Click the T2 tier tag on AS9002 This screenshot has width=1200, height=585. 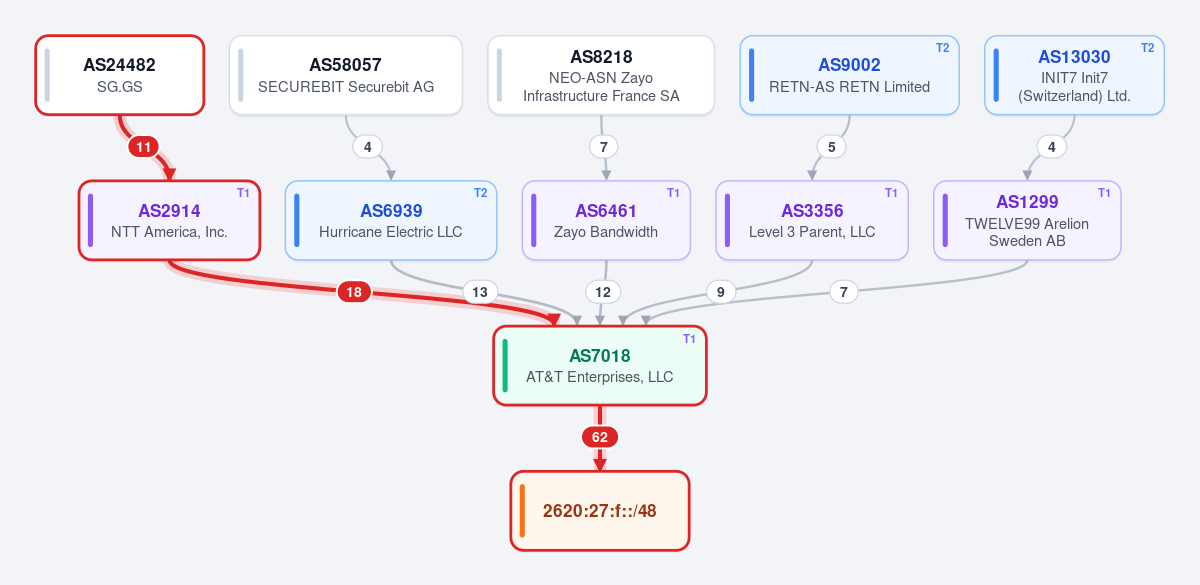(942, 48)
